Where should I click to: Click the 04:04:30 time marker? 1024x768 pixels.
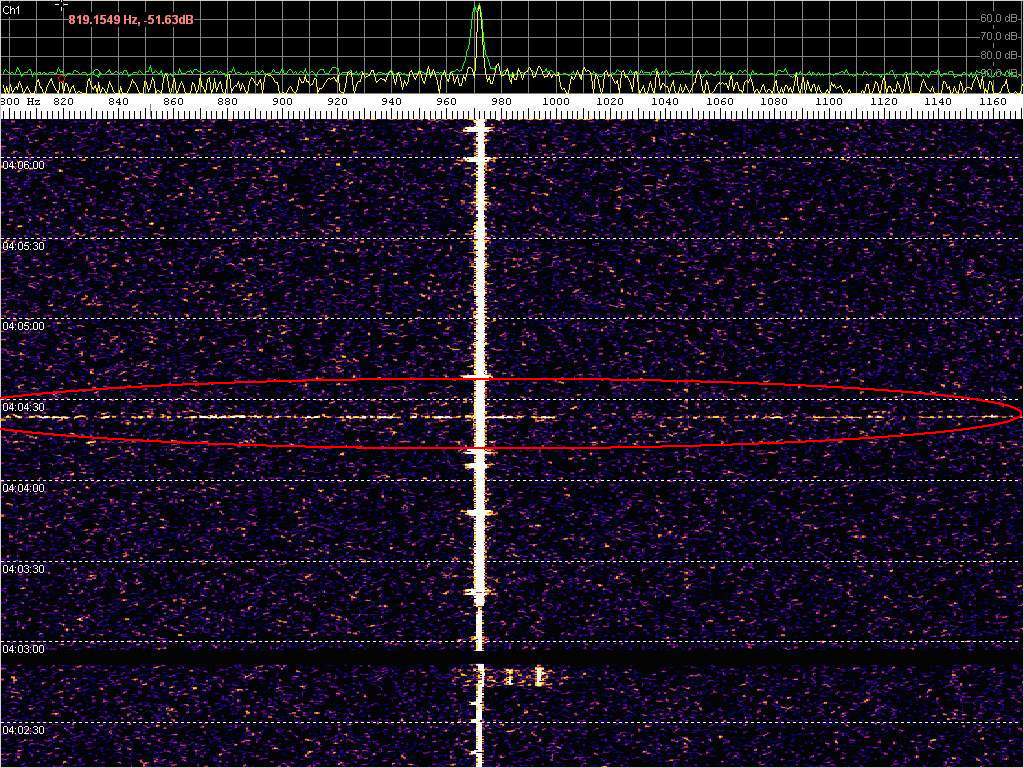pos(23,407)
